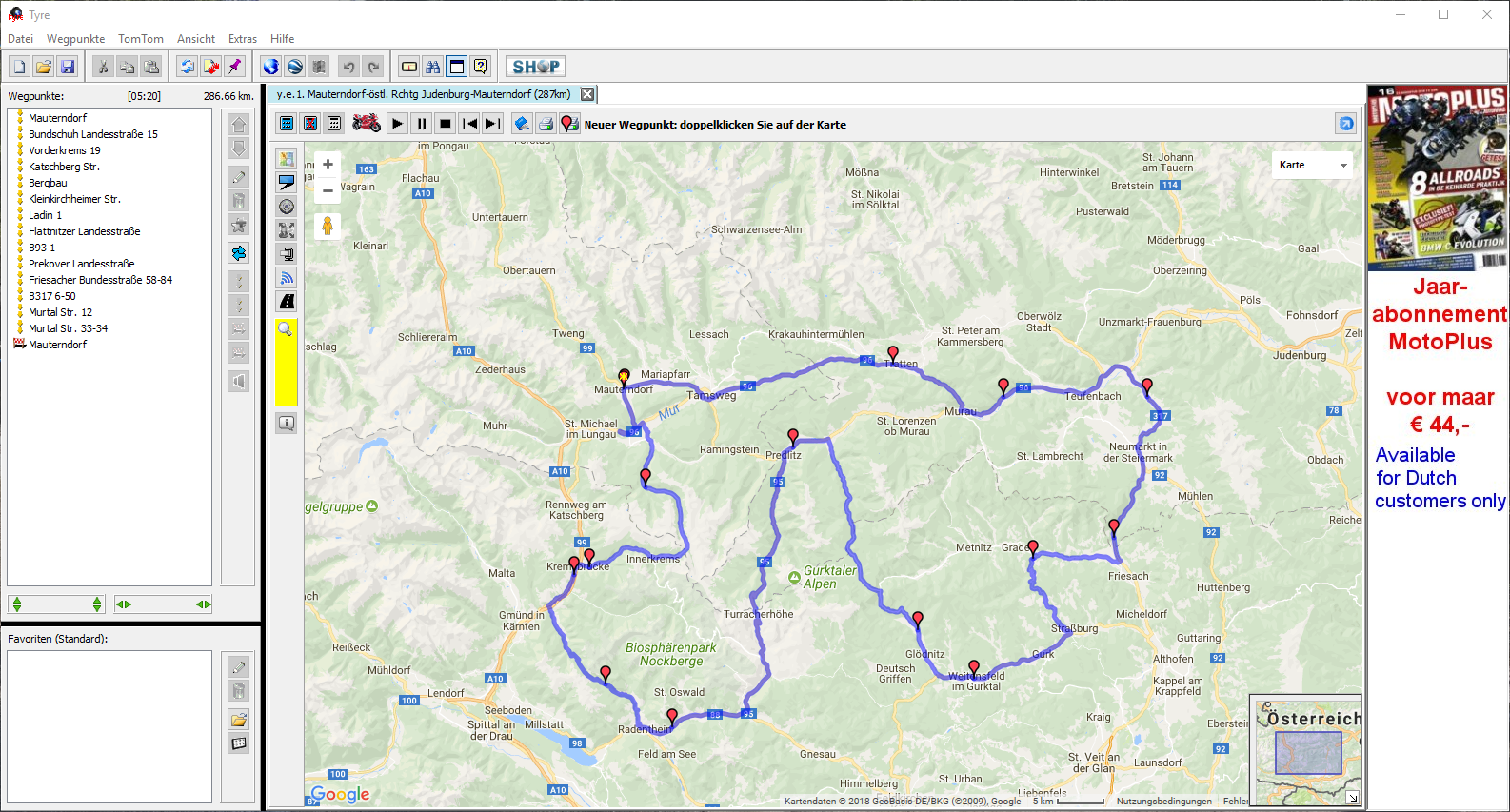The width and height of the screenshot is (1510, 812).
Task: Click the road view icon
Action: click(287, 302)
